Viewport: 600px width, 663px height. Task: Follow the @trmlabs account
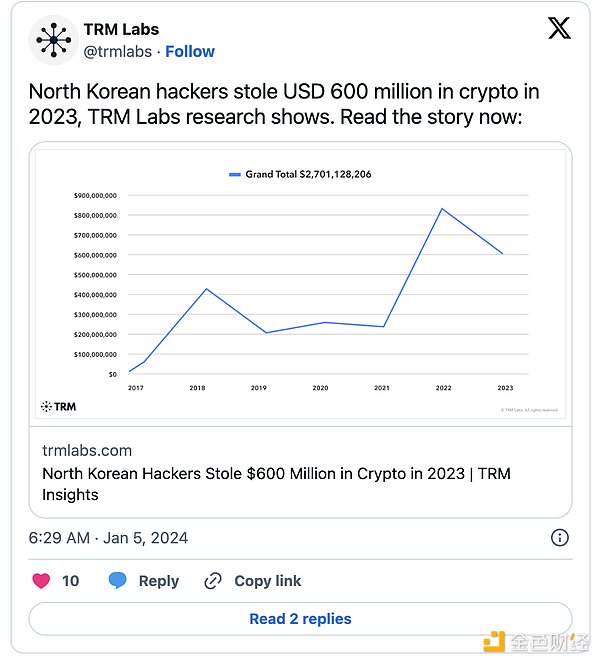pos(190,51)
